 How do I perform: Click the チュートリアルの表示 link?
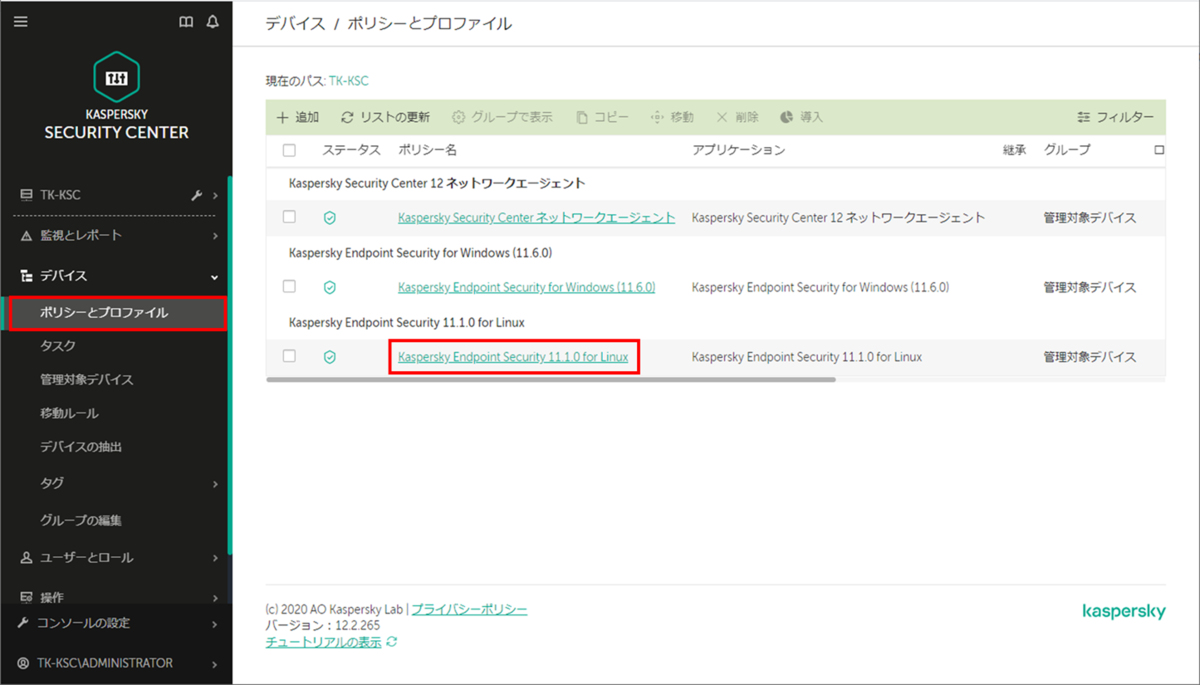[323, 642]
